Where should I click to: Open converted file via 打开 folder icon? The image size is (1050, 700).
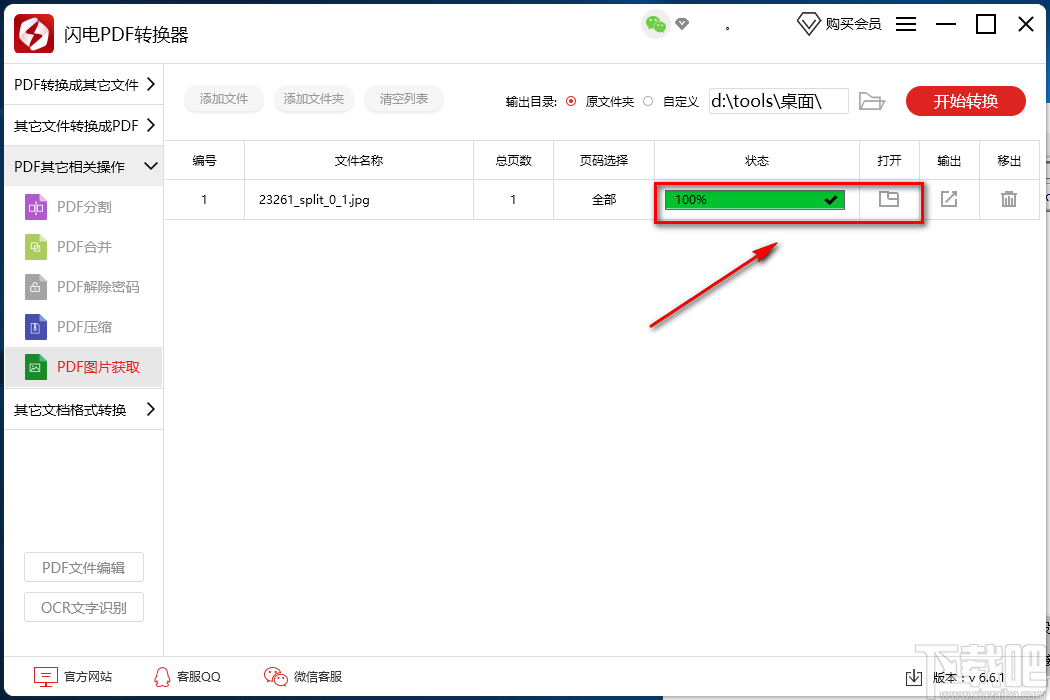click(x=889, y=199)
